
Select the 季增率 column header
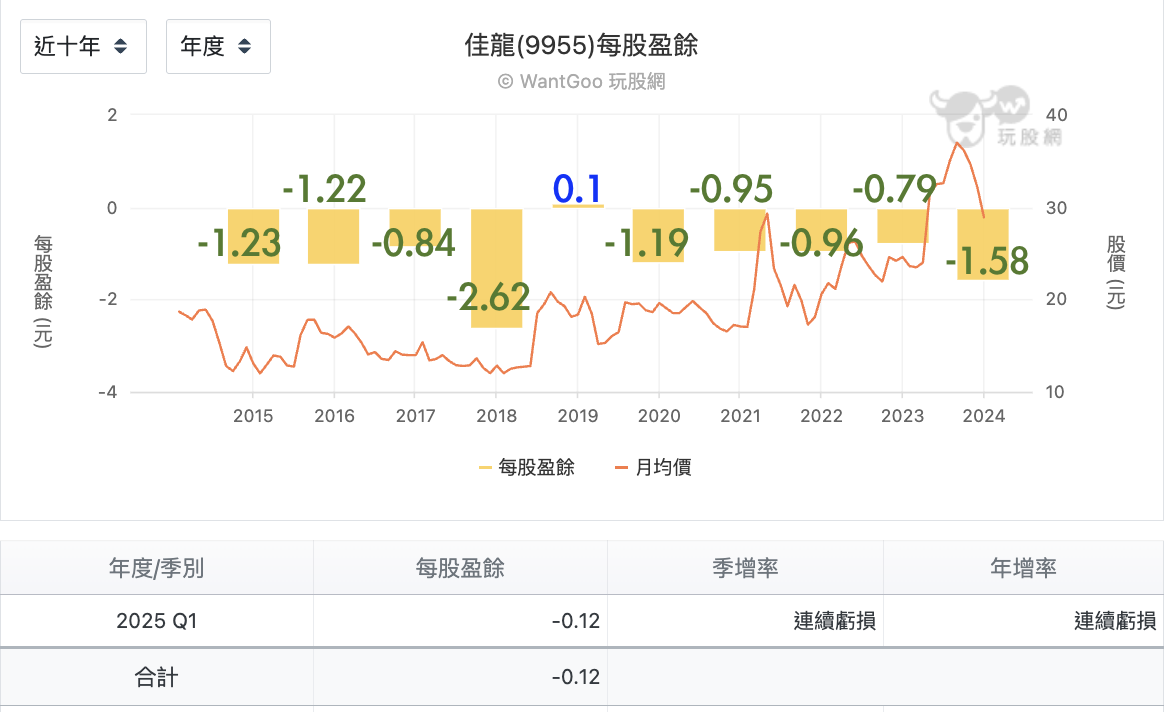(x=745, y=567)
